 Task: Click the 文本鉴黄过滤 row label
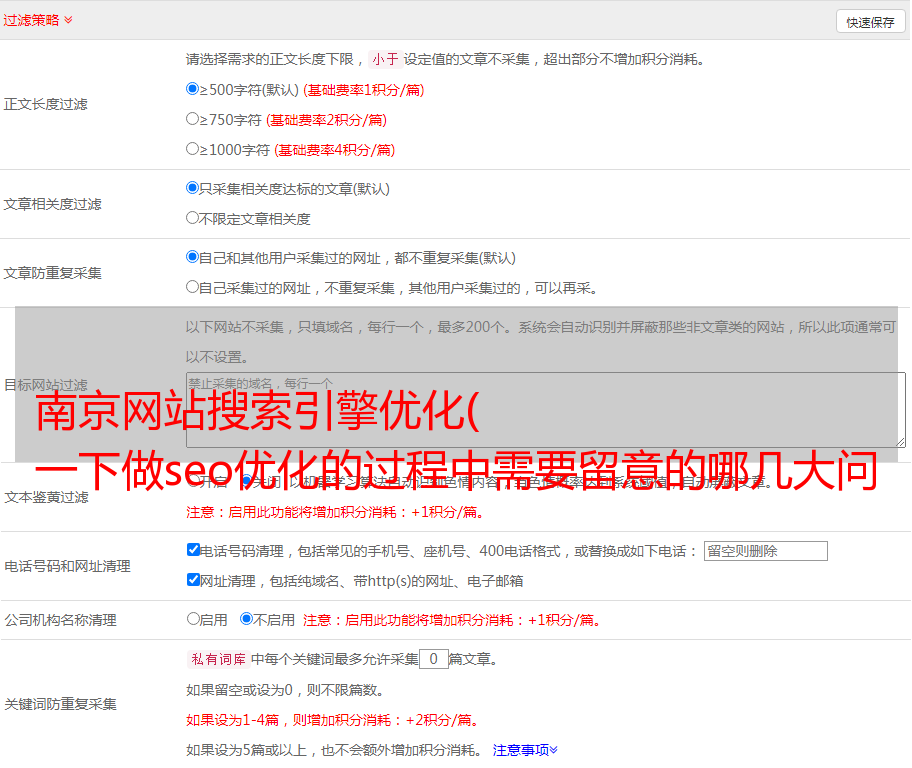[x=47, y=497]
